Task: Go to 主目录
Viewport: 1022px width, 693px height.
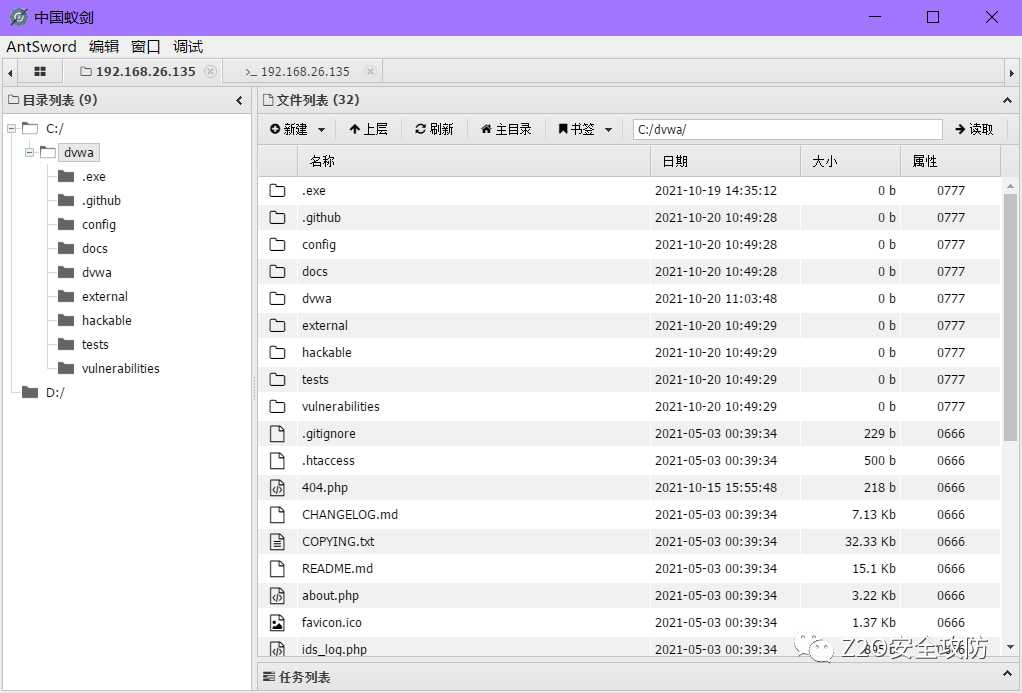Action: [506, 129]
